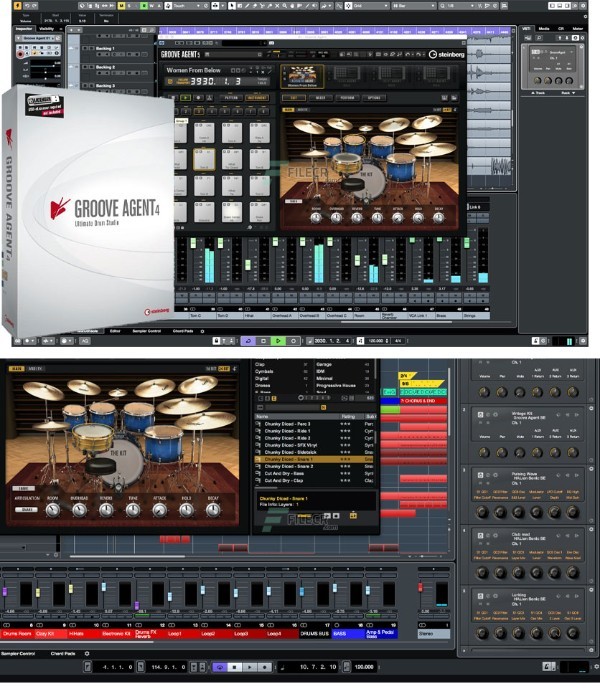Expand the Rack section under the VSTi rack

[x=568, y=93]
